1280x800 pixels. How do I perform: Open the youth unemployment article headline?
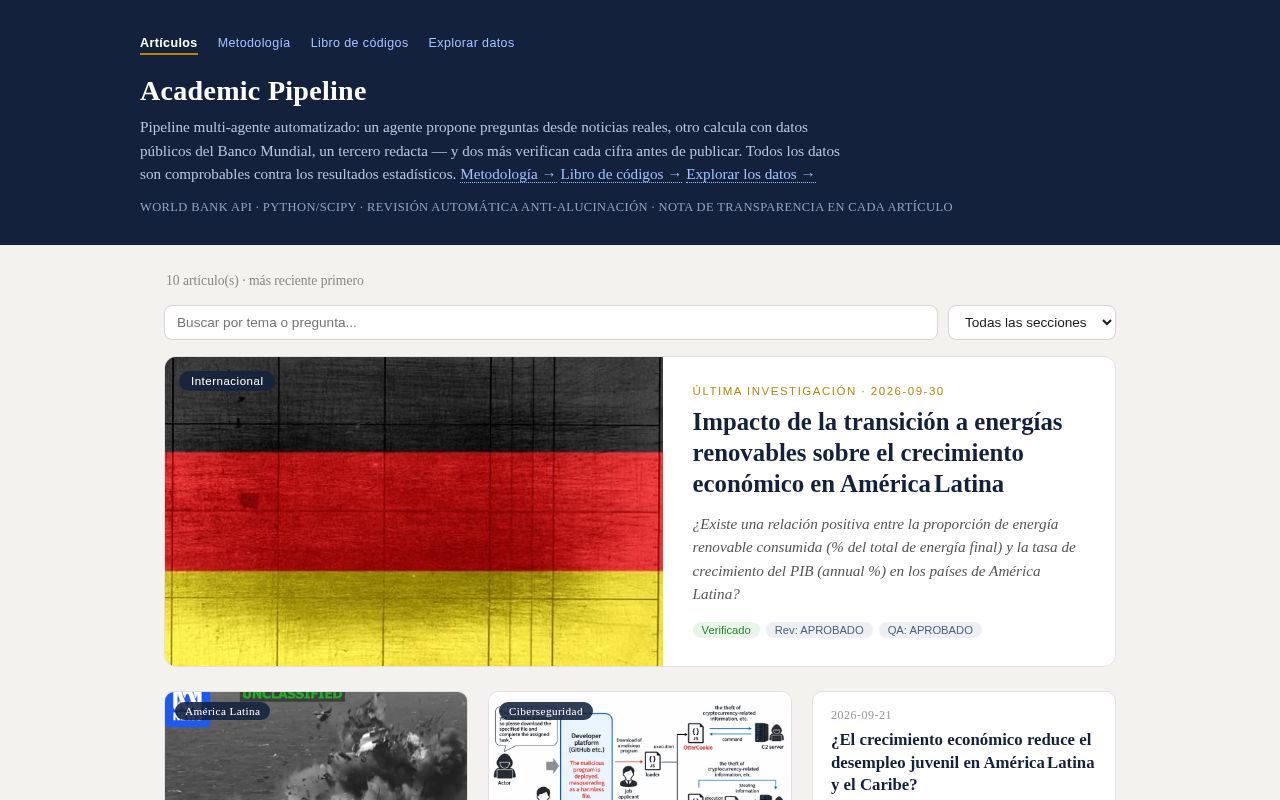tap(962, 762)
